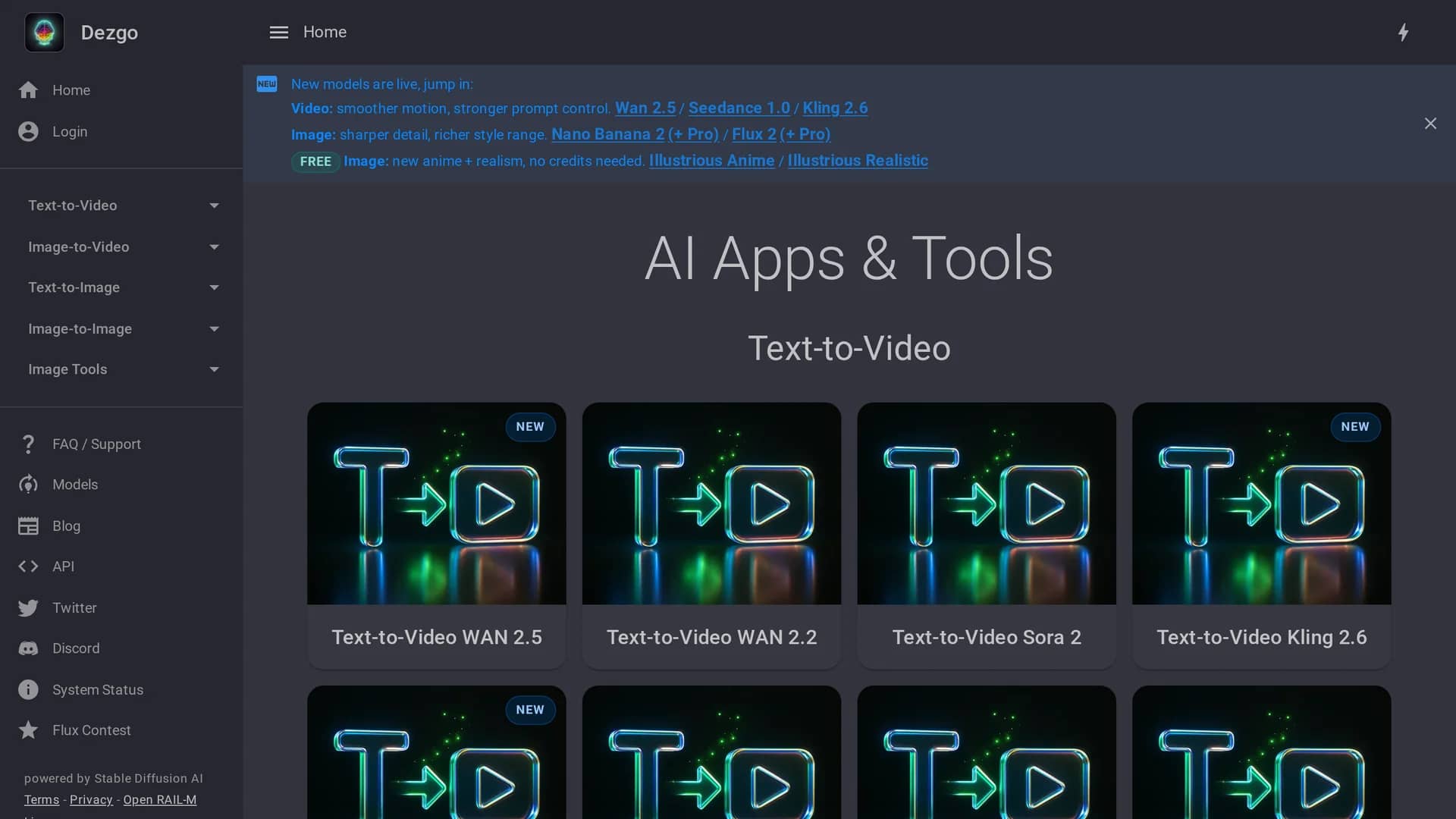Follow the Illustrious Anime link

pos(711,161)
